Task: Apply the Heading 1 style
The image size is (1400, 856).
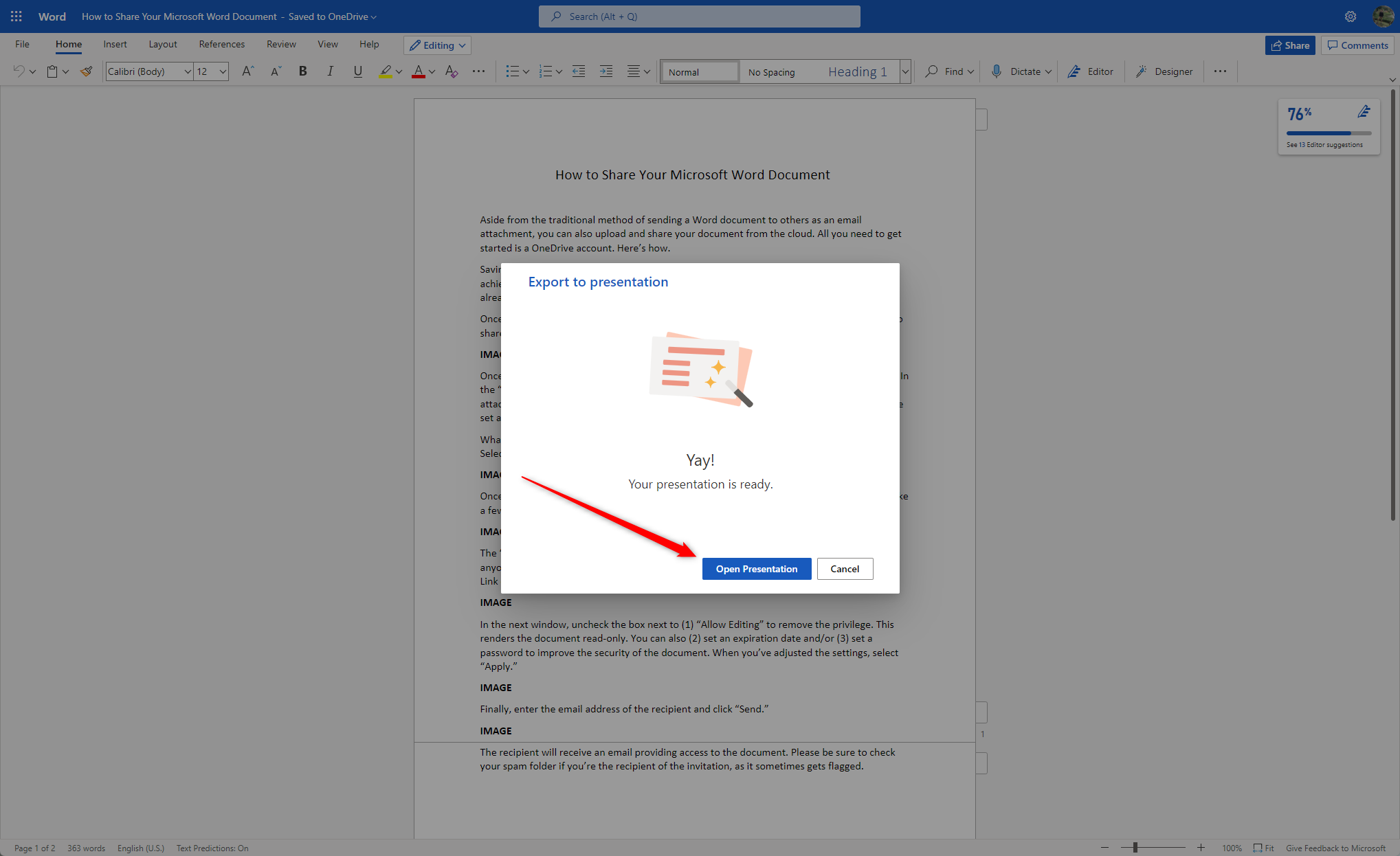Action: point(857,71)
